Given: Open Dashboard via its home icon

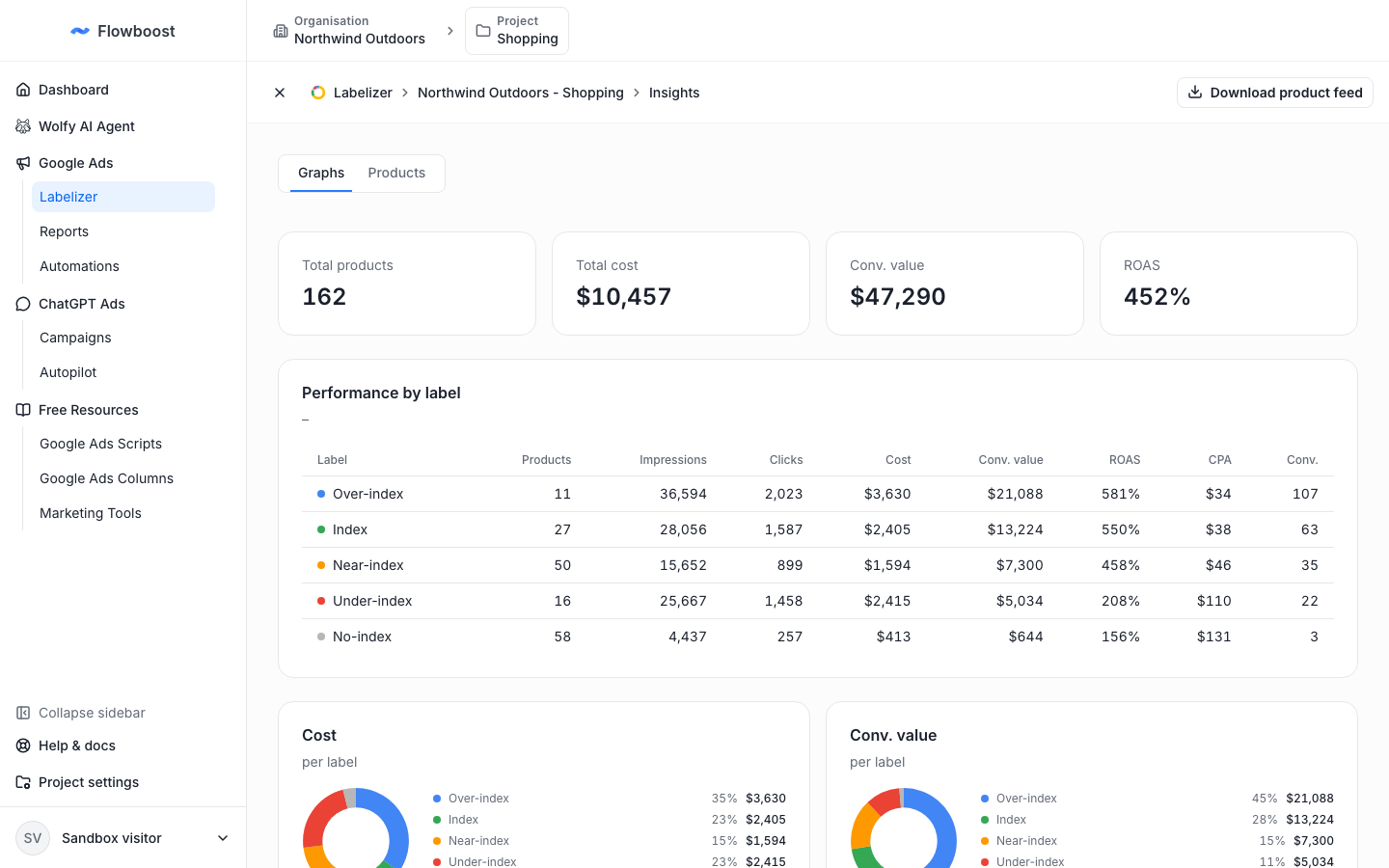Looking at the screenshot, I should (x=23, y=90).
